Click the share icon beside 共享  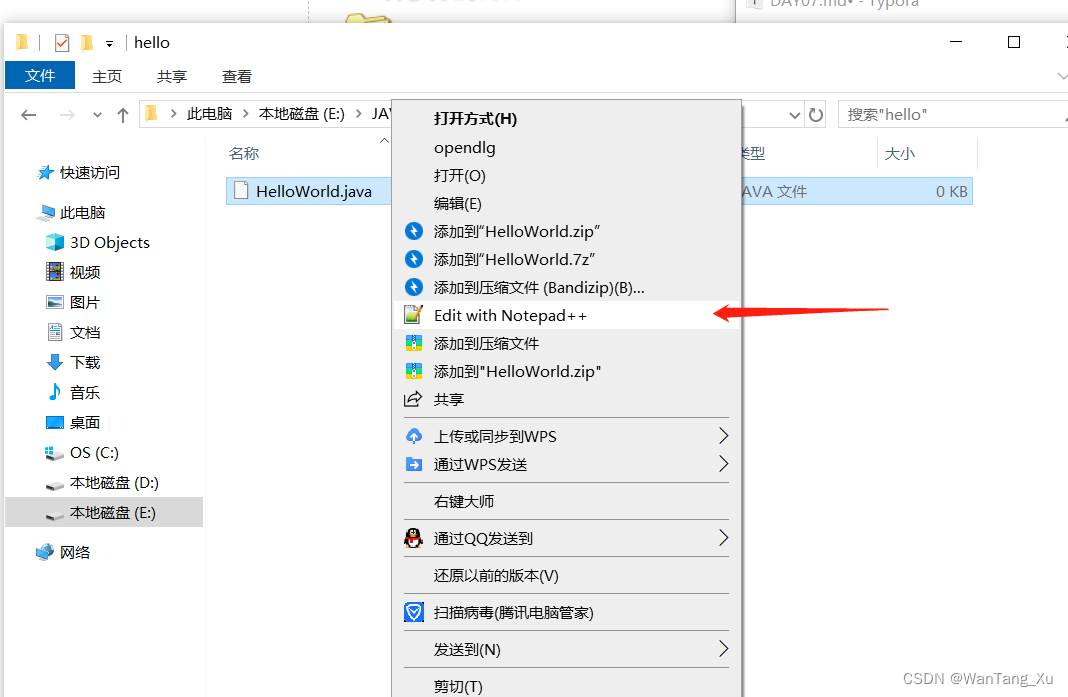tap(413, 399)
